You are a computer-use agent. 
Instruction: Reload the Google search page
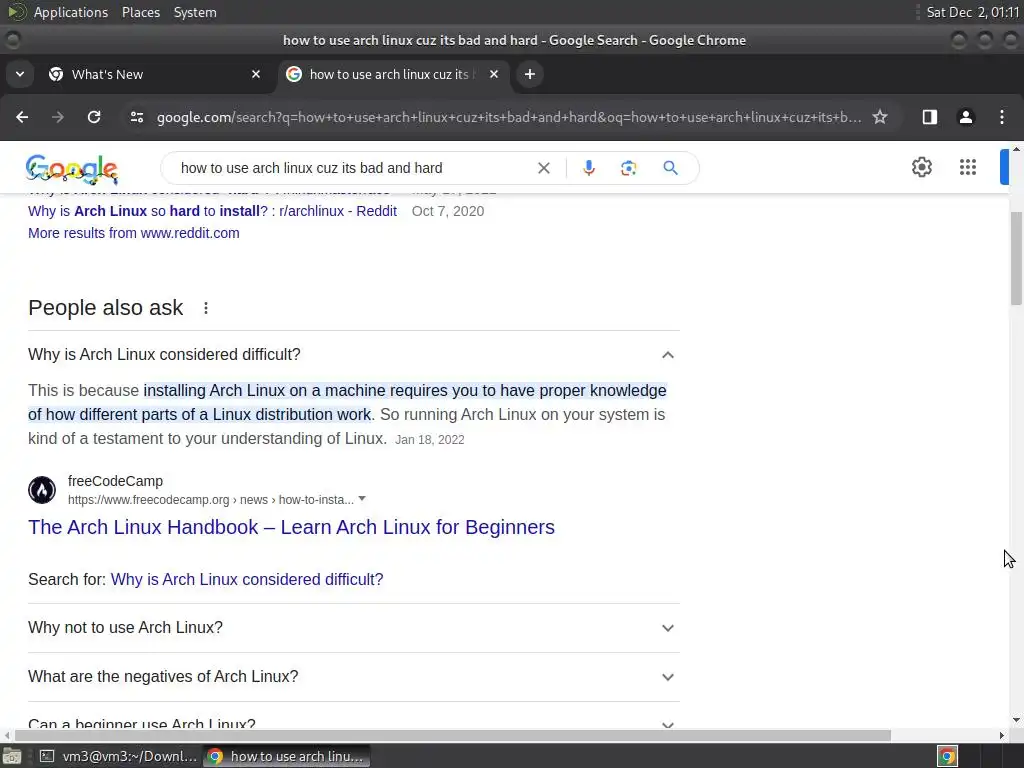coord(94,117)
